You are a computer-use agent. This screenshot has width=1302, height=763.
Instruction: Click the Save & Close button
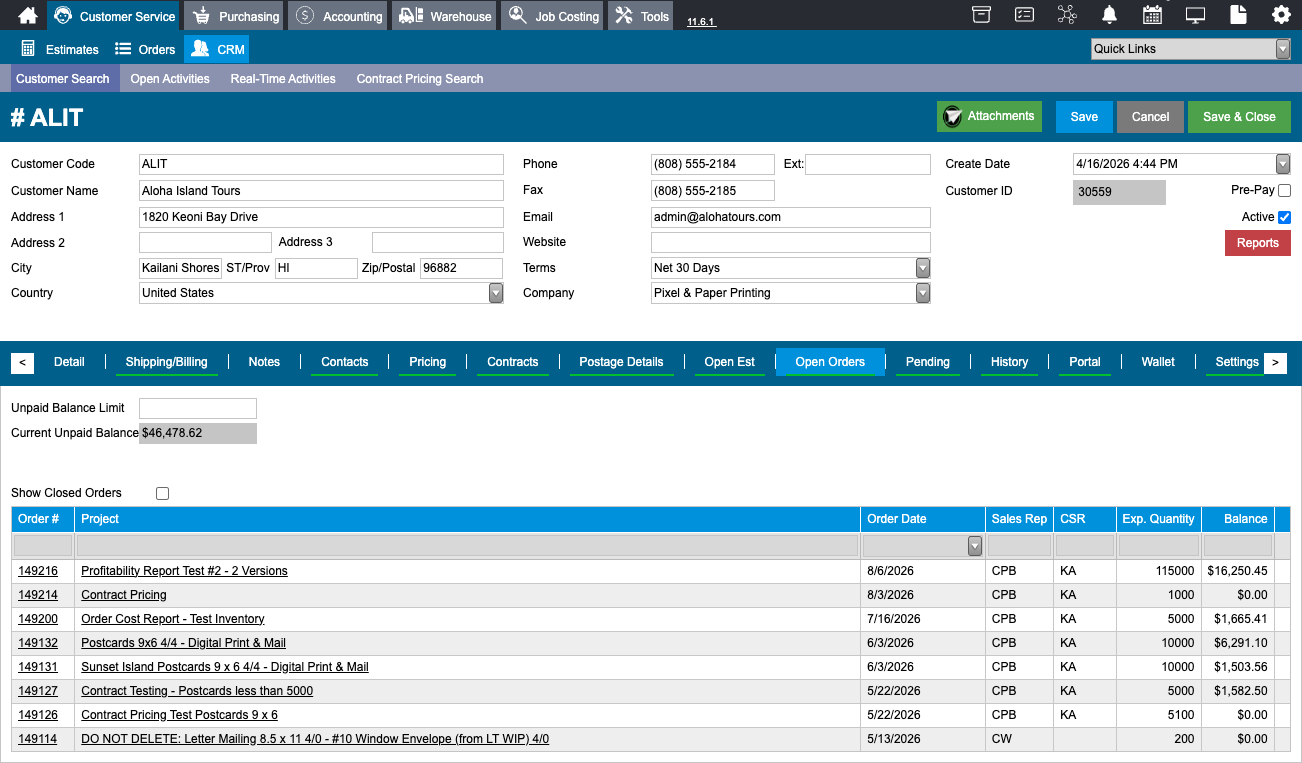tap(1239, 117)
